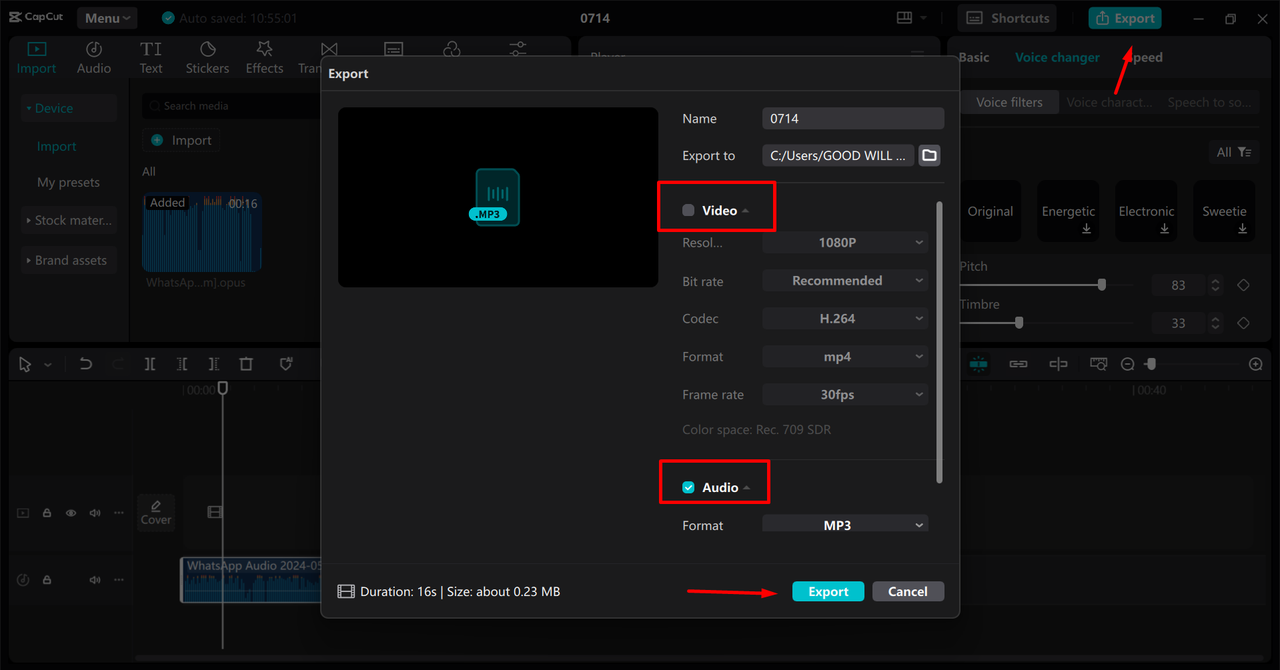
Task: Click the Split tool in timeline toolbar
Action: pyautogui.click(x=150, y=364)
